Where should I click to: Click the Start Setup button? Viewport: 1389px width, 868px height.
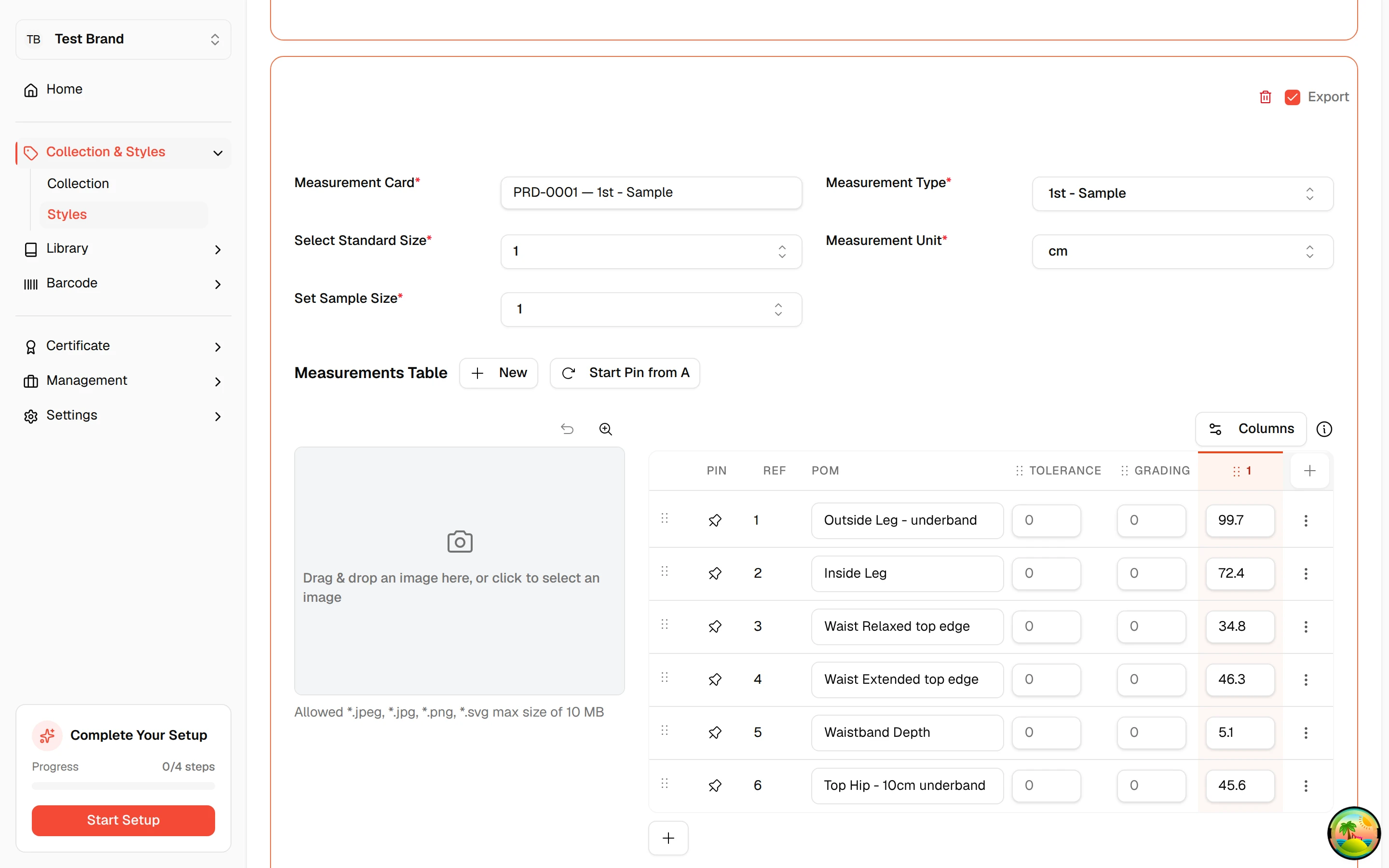click(x=123, y=820)
